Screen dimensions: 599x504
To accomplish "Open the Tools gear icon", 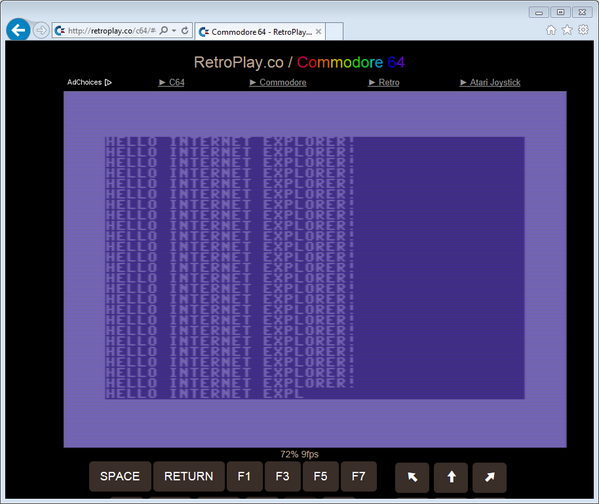I will click(x=583, y=30).
